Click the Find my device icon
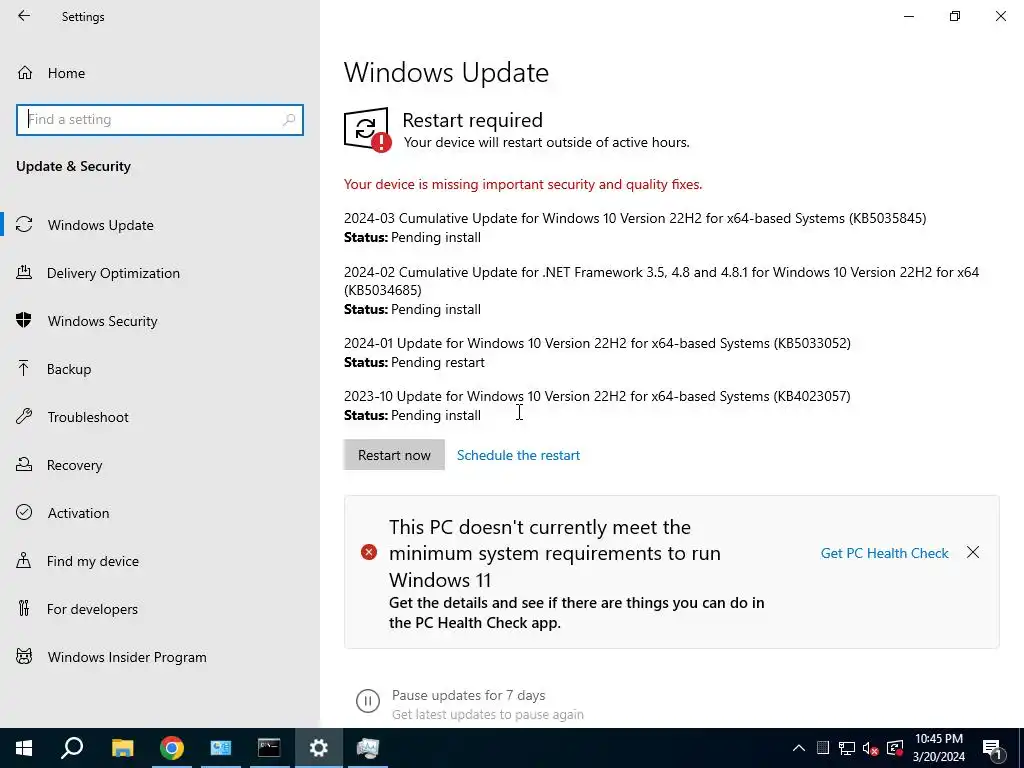The image size is (1024, 768). tap(24, 560)
